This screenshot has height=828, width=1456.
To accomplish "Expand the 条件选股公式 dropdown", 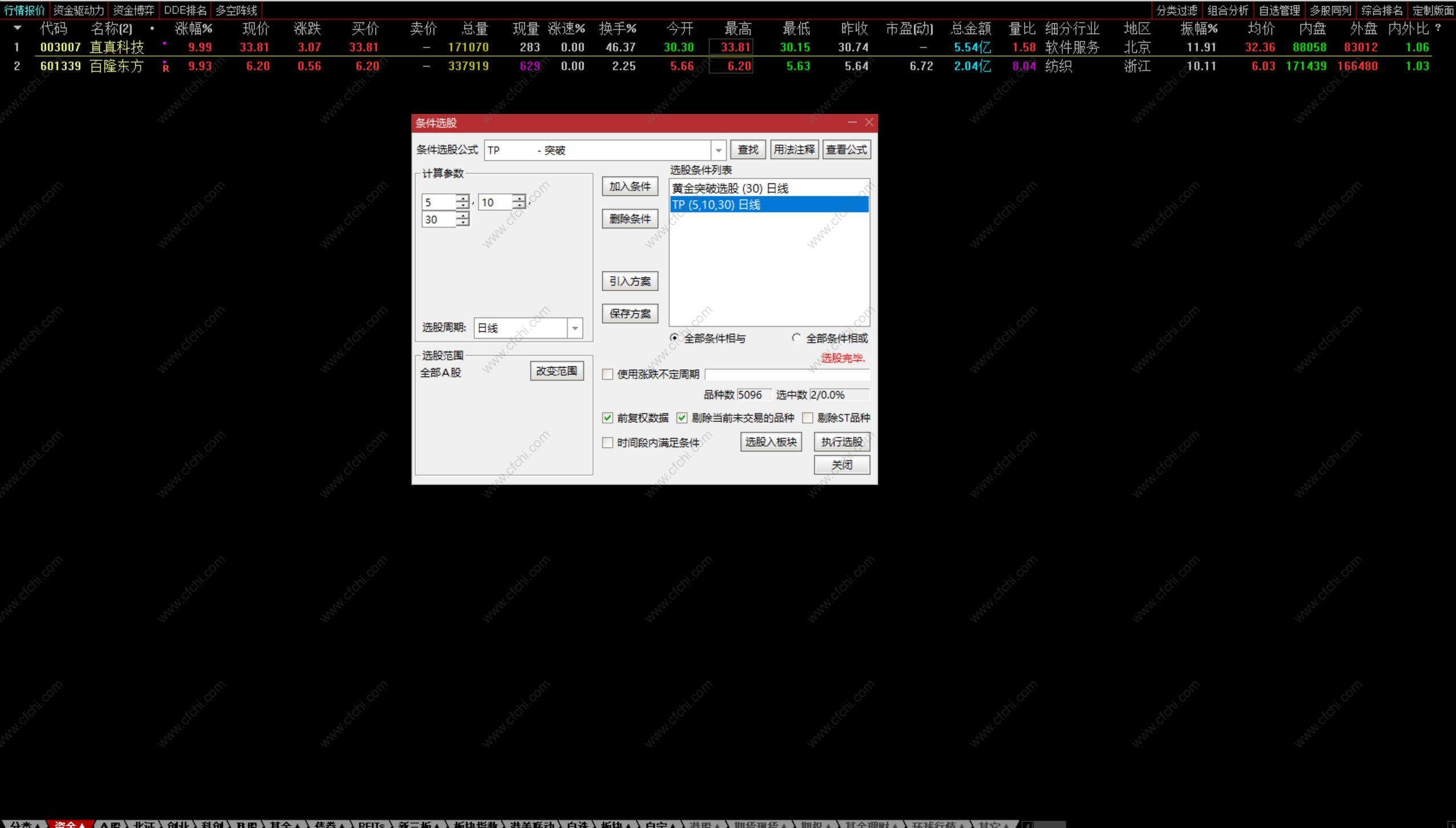I will (718, 150).
